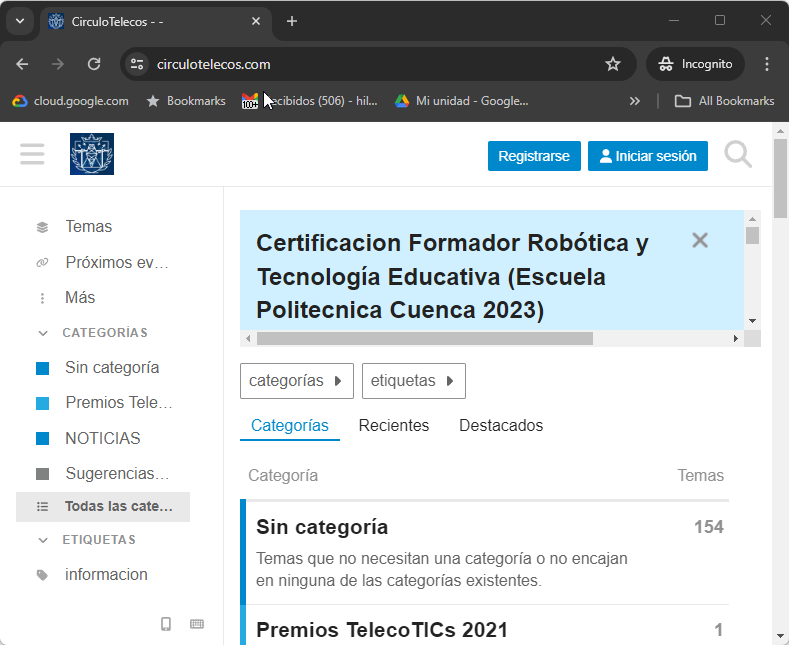Open Premios TelecoTICs 2021 category
This screenshot has width=789, height=645.
tap(382, 630)
